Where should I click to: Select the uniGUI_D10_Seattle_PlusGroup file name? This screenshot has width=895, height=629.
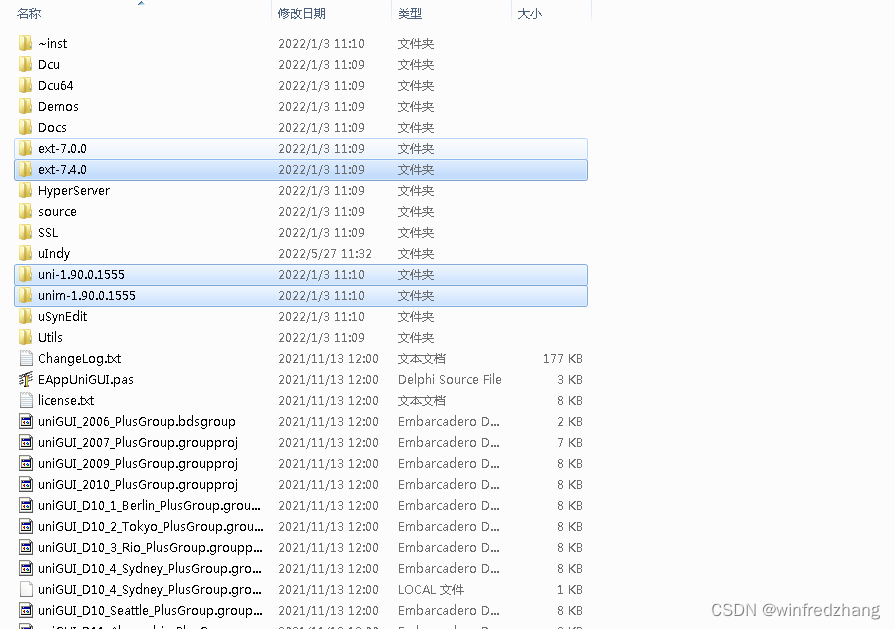tap(151, 610)
